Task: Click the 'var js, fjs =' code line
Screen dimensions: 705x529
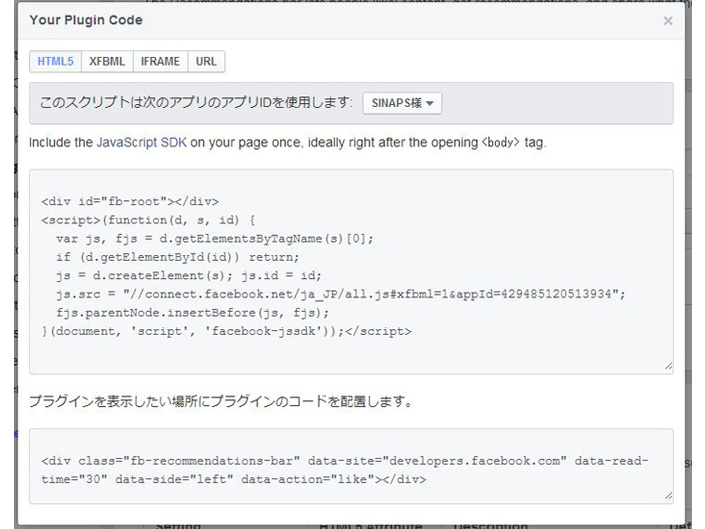Action: click(214, 238)
